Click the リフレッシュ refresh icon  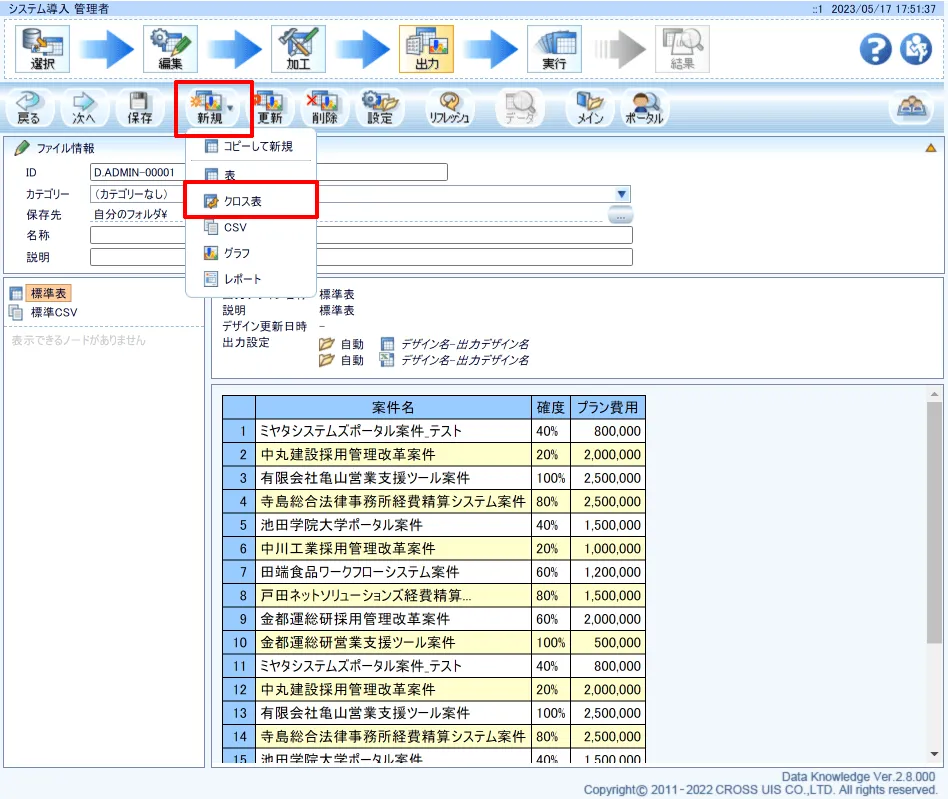(x=449, y=107)
